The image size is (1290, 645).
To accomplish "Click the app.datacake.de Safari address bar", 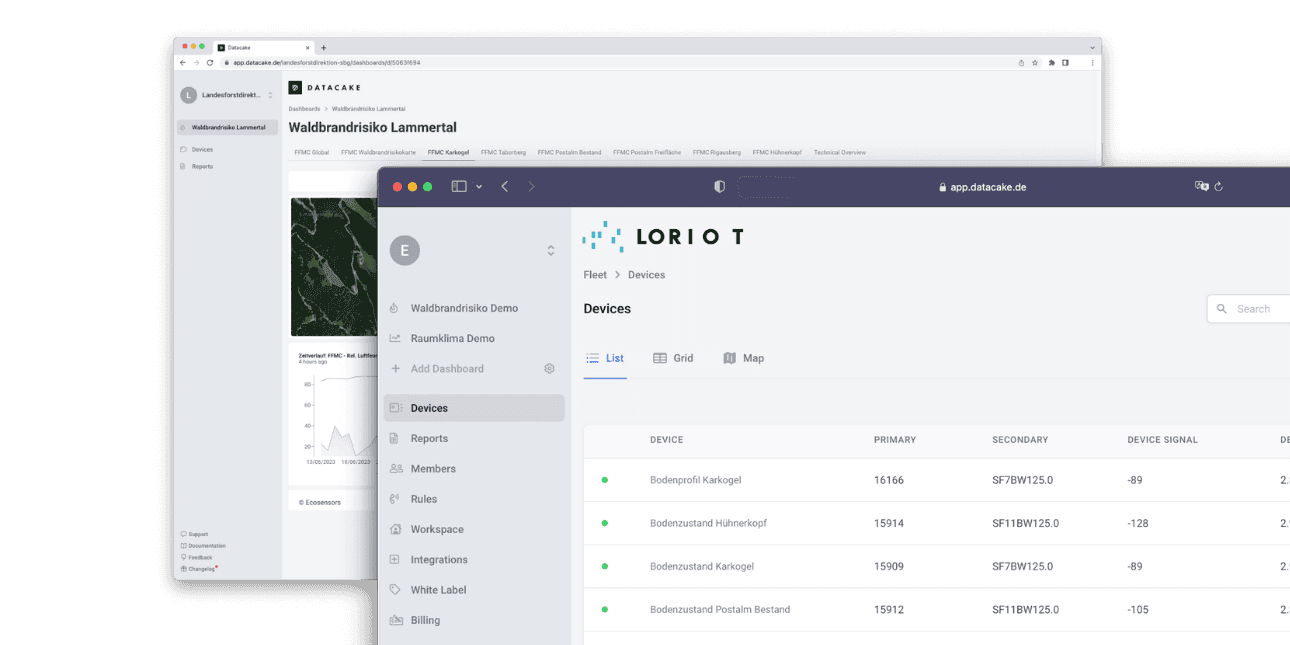I will 982,187.
